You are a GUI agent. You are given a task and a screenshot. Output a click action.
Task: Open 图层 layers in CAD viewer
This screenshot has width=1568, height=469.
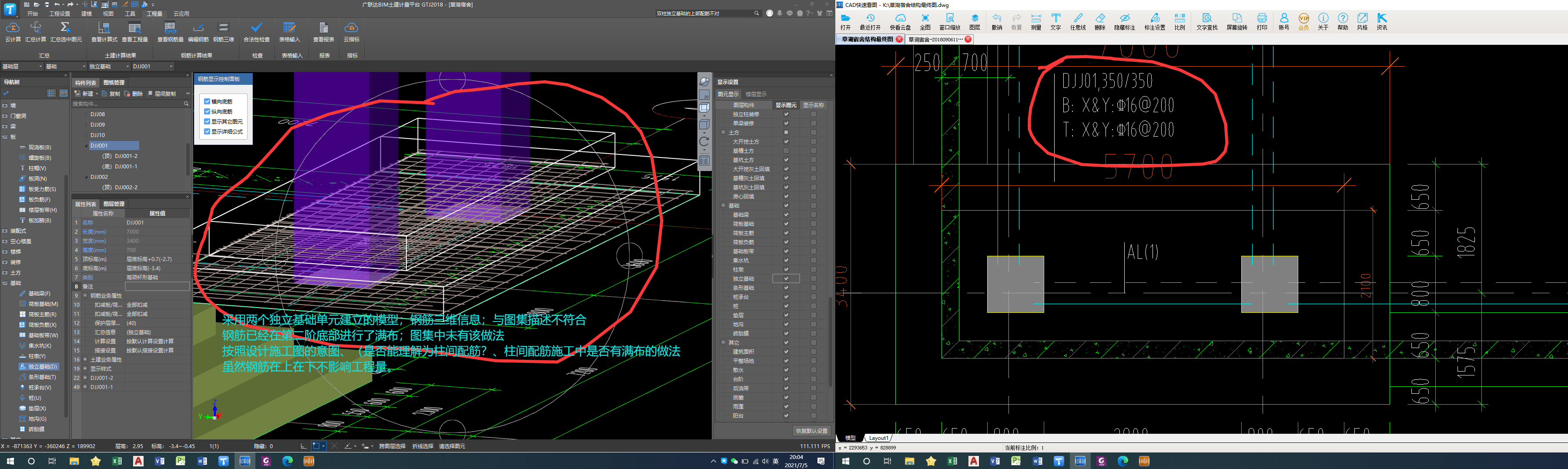pyautogui.click(x=975, y=22)
